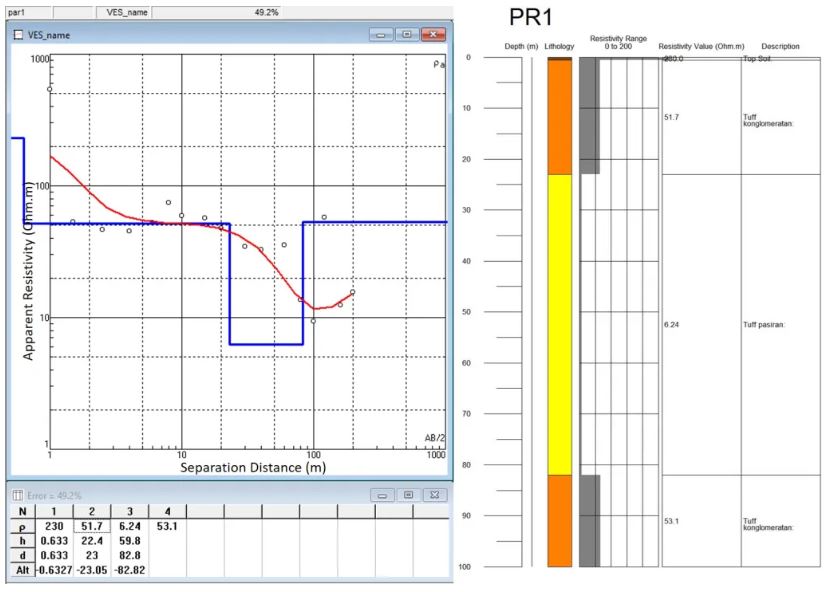Click the 'Depth (m)' column header
This screenshot has width=831, height=592.
pos(521,47)
